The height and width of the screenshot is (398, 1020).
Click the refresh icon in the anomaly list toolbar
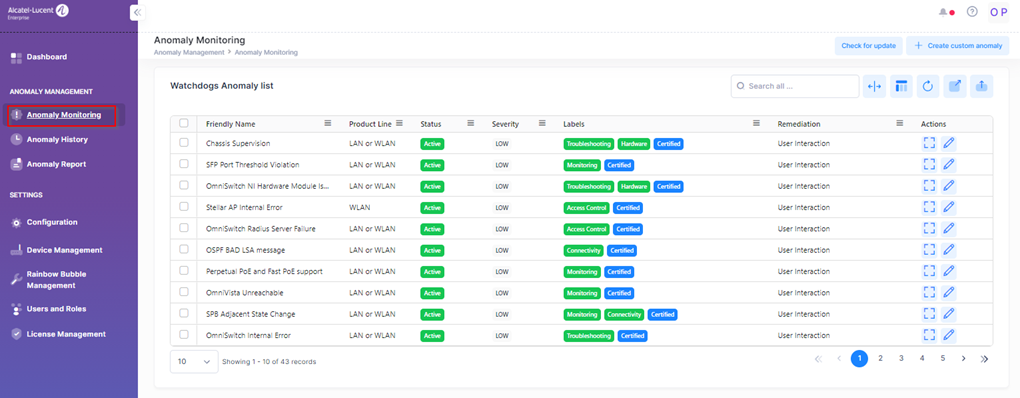click(928, 86)
